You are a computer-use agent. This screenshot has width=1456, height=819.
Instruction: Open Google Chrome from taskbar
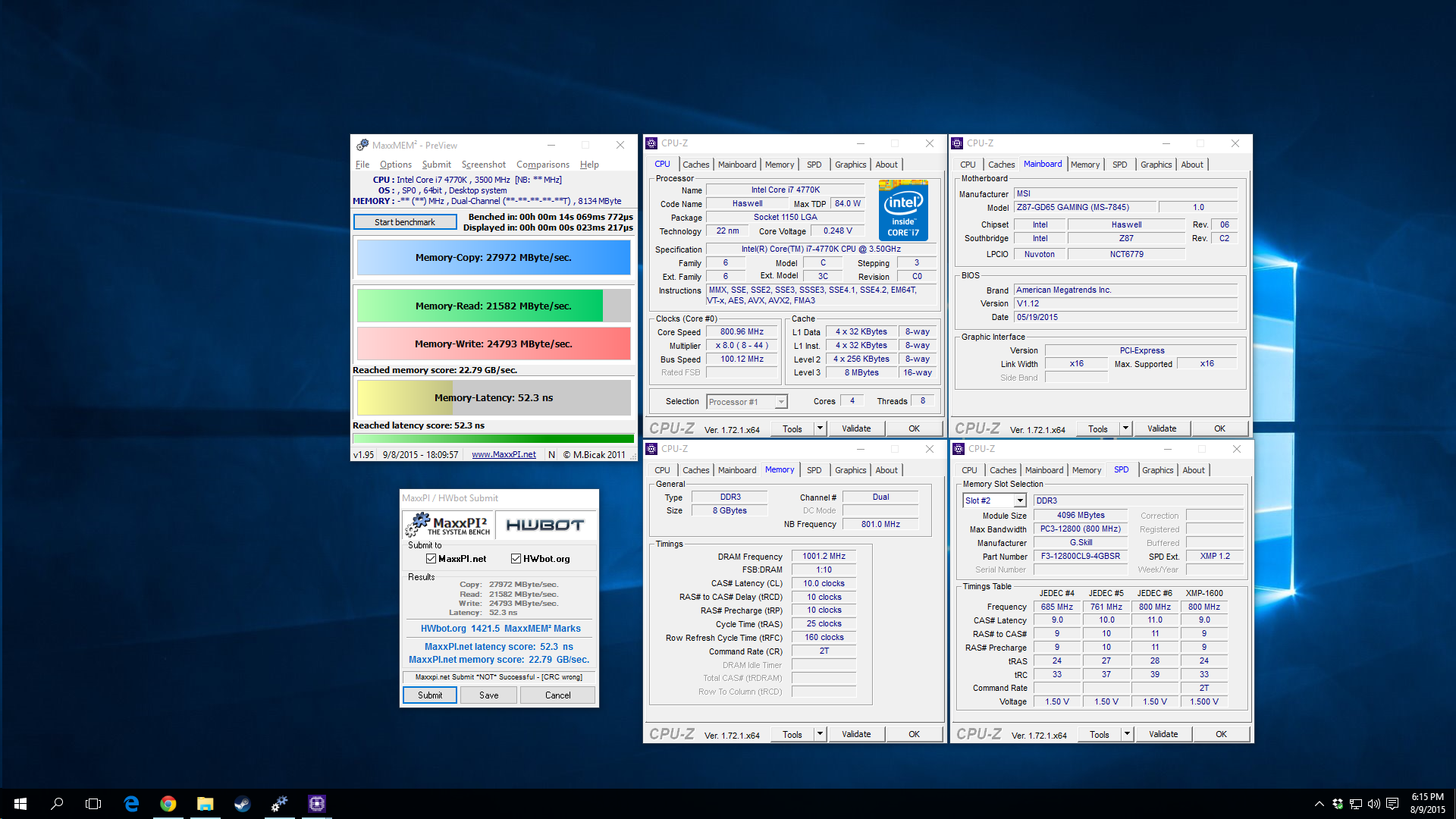point(168,804)
